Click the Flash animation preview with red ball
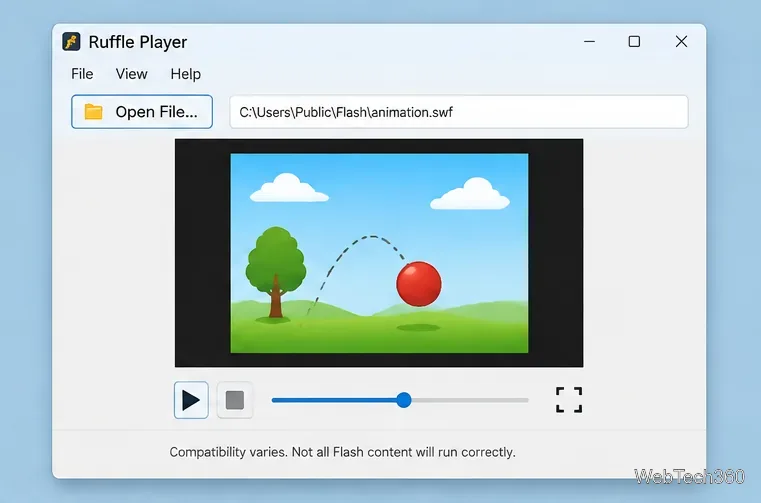 coord(379,253)
